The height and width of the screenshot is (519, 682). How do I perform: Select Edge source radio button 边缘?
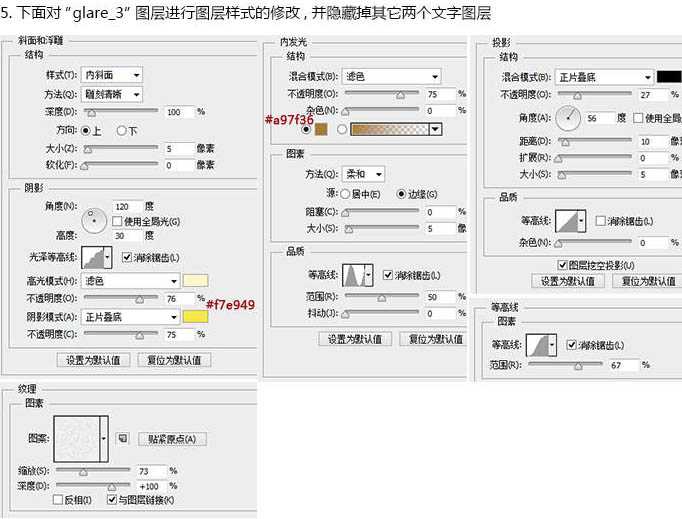pyautogui.click(x=401, y=194)
